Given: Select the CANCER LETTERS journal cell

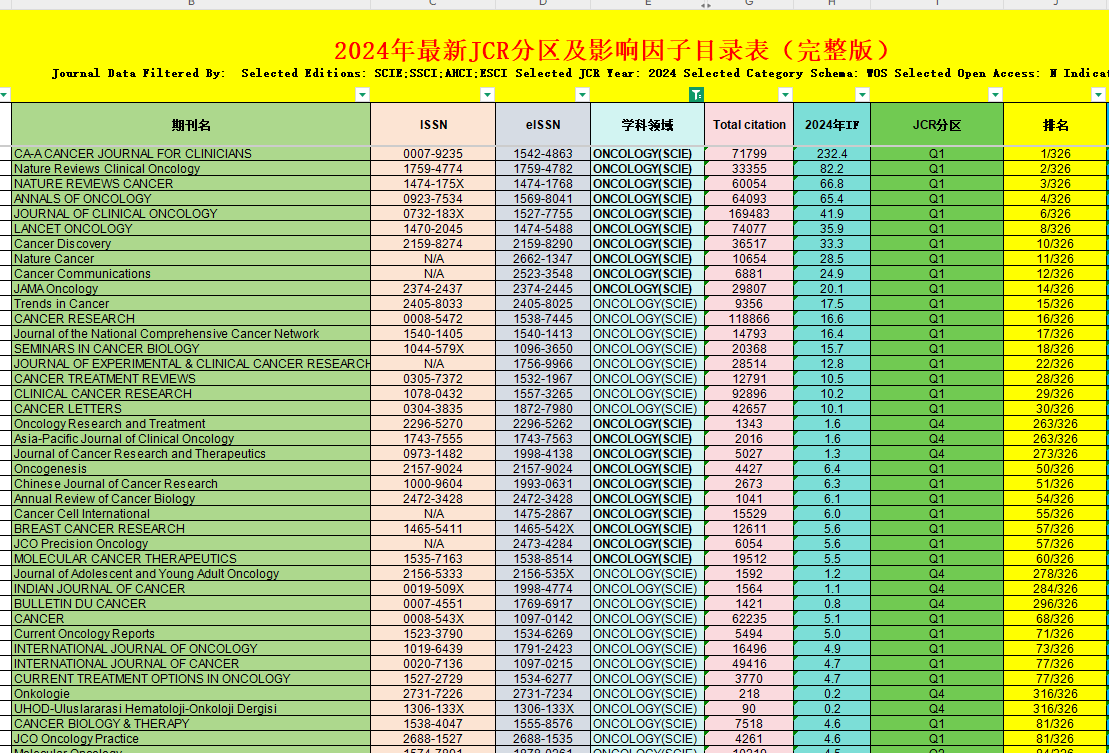Looking at the screenshot, I should (x=191, y=409).
